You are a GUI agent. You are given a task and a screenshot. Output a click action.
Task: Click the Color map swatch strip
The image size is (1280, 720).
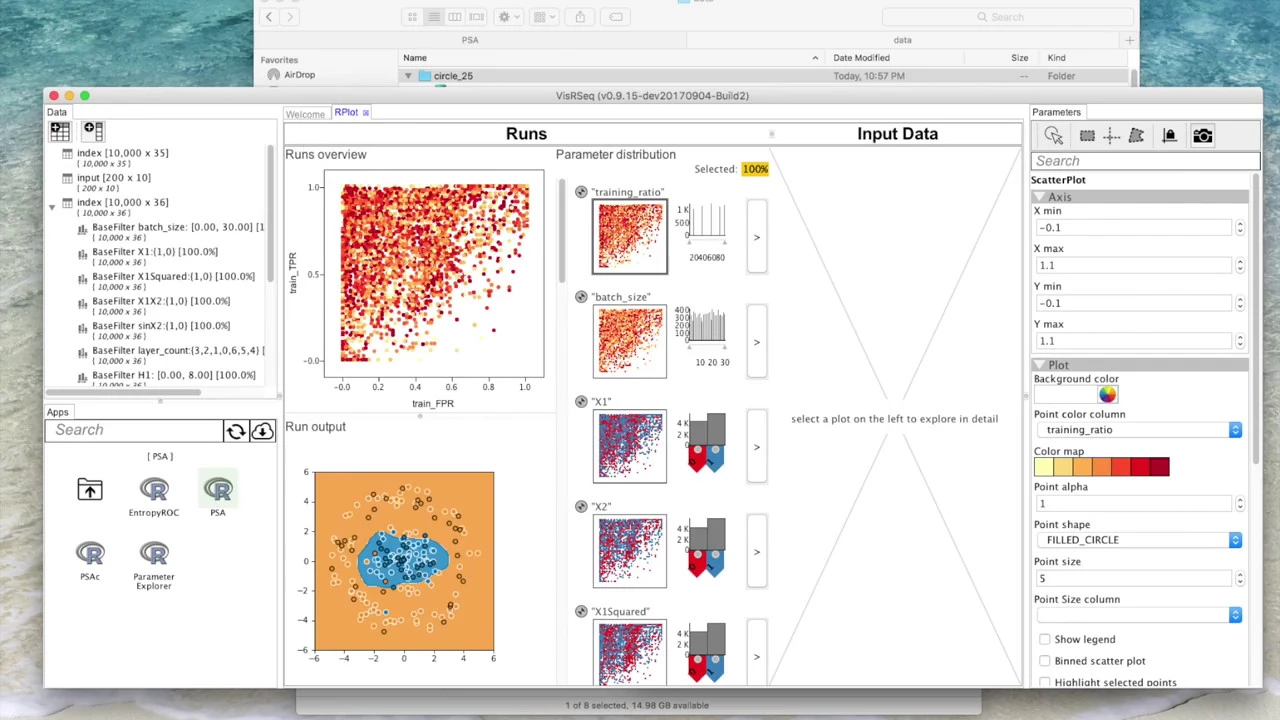click(x=1101, y=467)
